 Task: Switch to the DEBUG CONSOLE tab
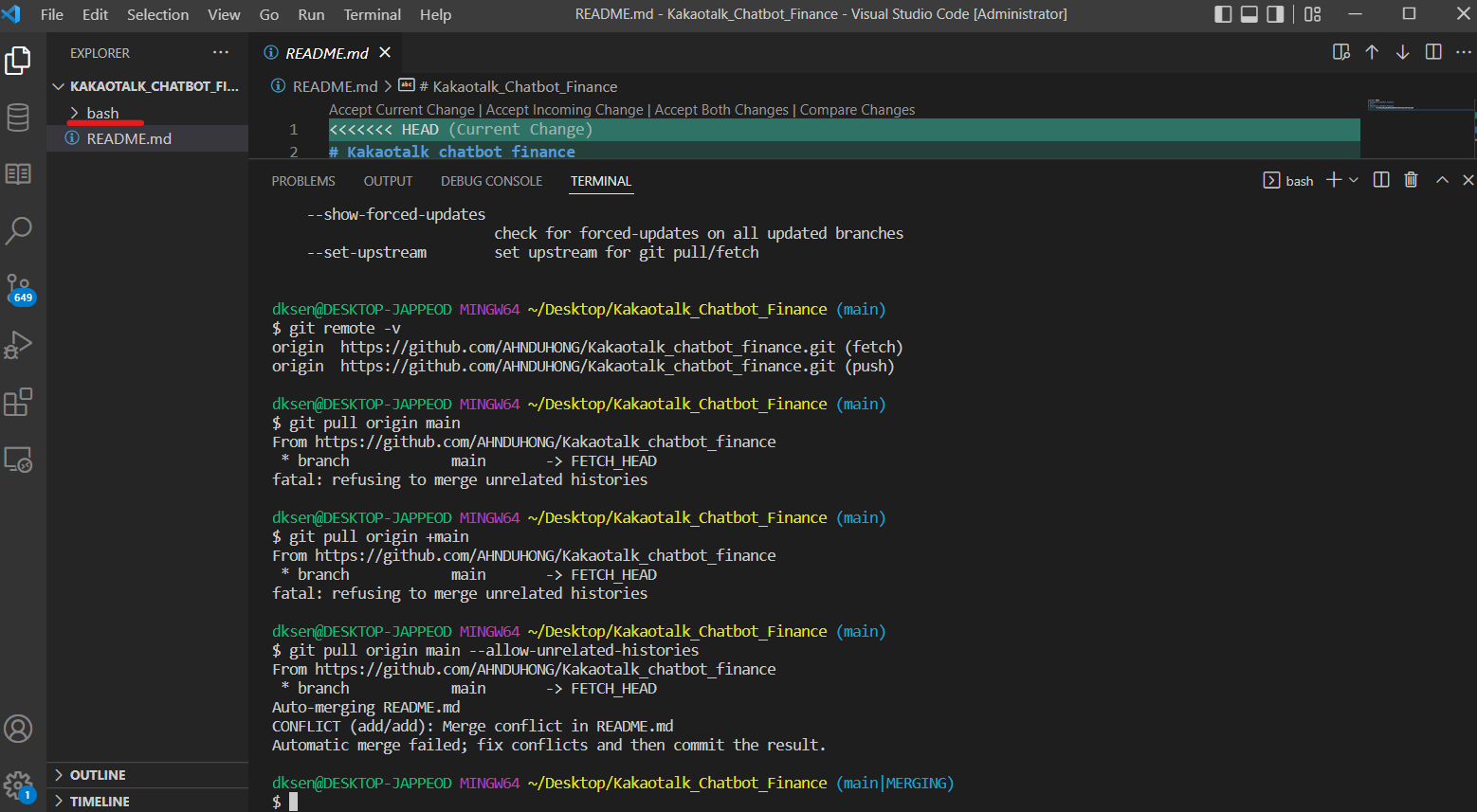pyautogui.click(x=491, y=181)
